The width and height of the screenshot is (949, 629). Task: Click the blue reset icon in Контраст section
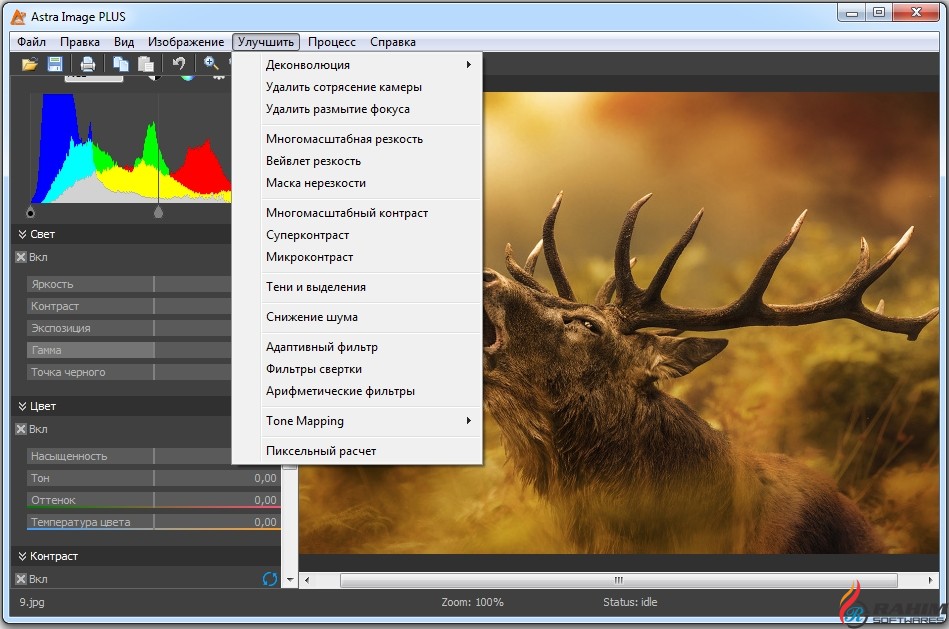tap(269, 579)
